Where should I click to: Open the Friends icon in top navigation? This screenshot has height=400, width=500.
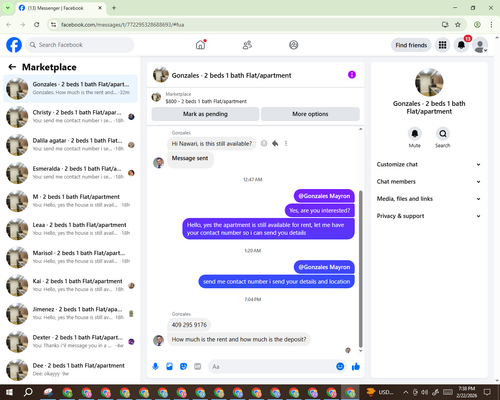(x=247, y=45)
